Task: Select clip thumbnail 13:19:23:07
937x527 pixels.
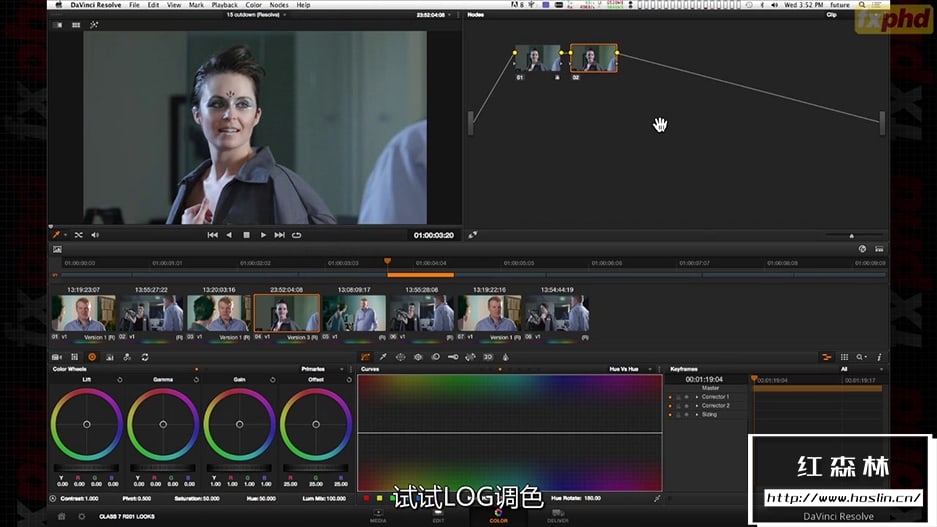Action: 84,313
